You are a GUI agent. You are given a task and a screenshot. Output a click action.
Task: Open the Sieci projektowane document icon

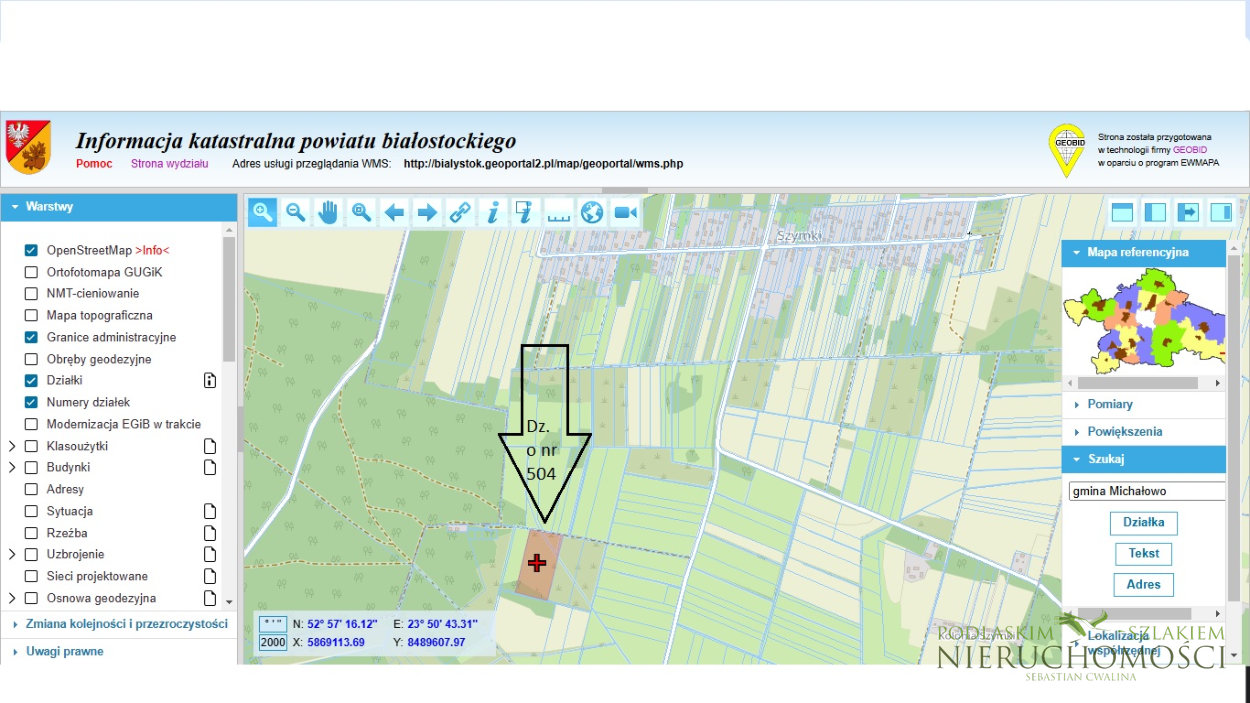click(210, 576)
